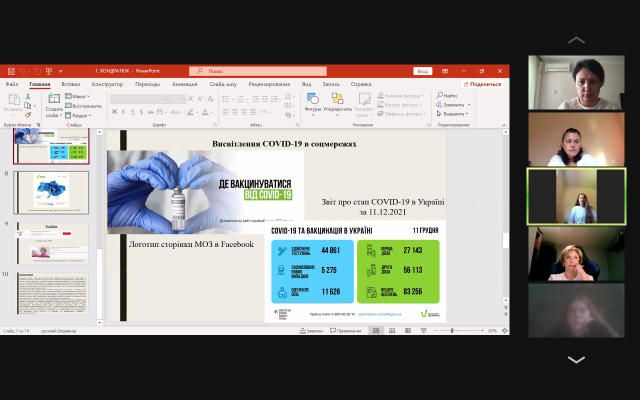
Task: Switch to slide sorter view icon
Action: [392, 331]
